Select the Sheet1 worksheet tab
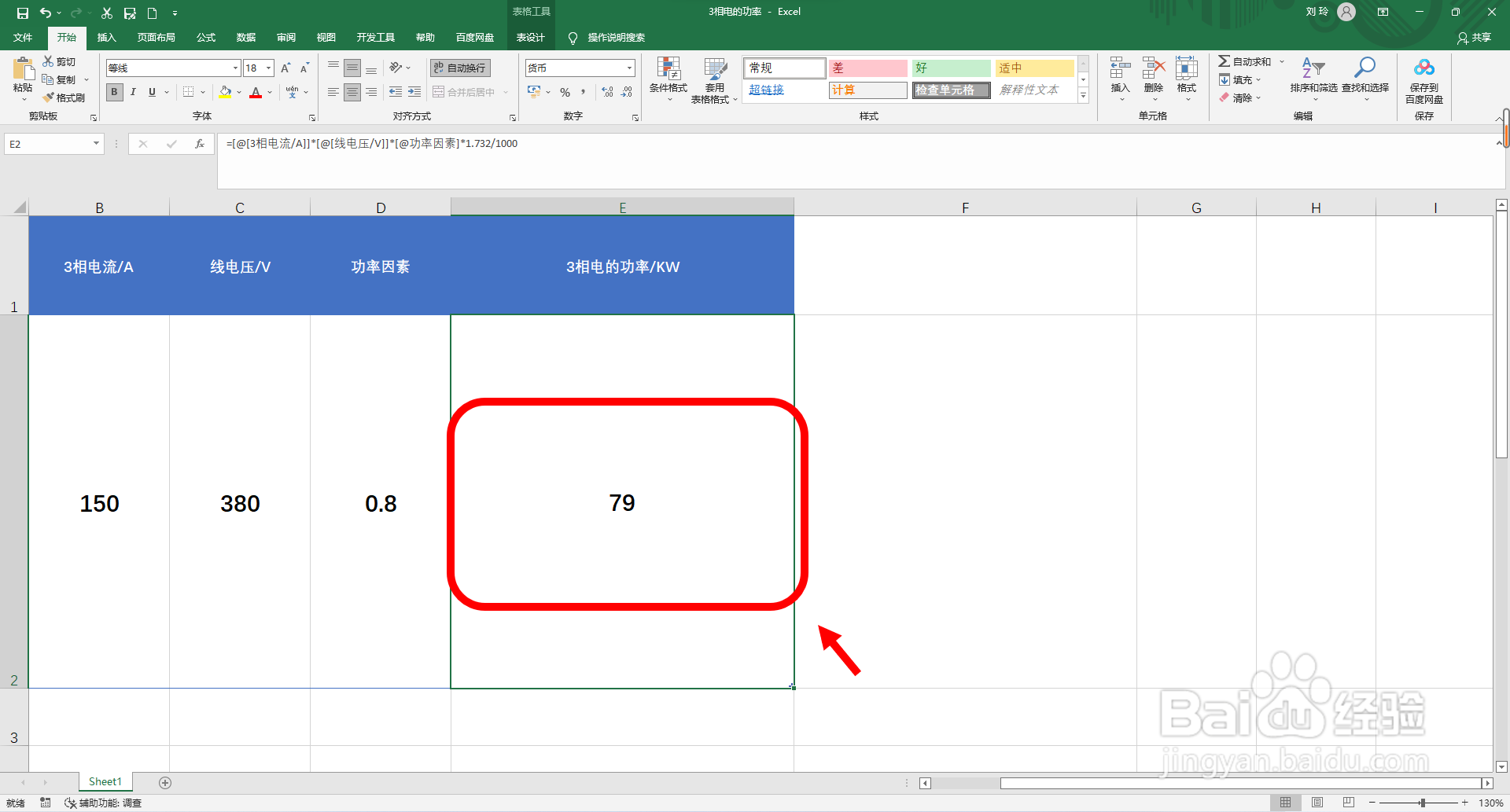Image resolution: width=1510 pixels, height=812 pixels. pyautogui.click(x=105, y=781)
